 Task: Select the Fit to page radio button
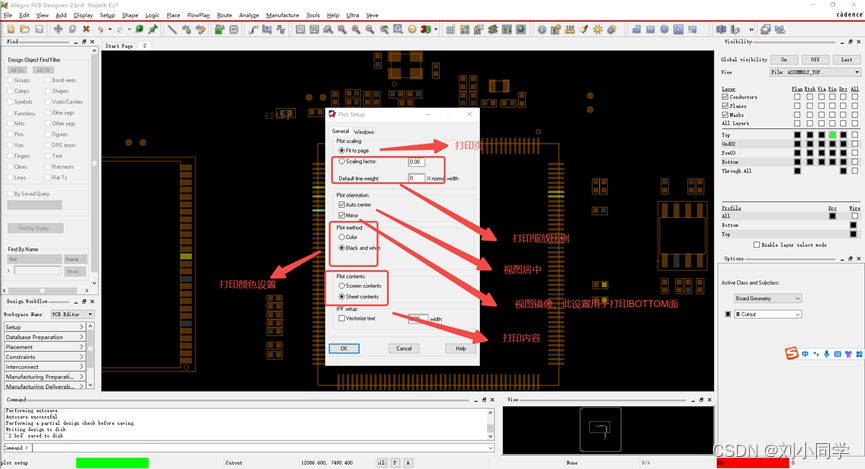pyautogui.click(x=342, y=150)
